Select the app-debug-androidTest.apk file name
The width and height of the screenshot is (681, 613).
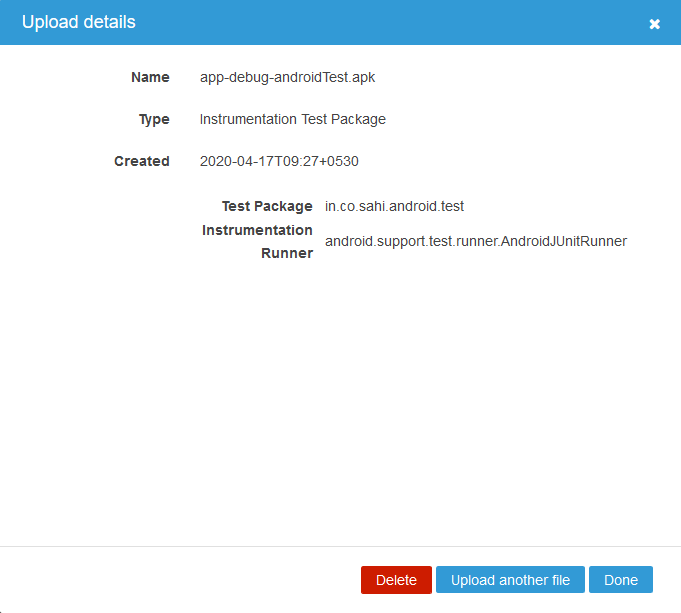tap(287, 77)
